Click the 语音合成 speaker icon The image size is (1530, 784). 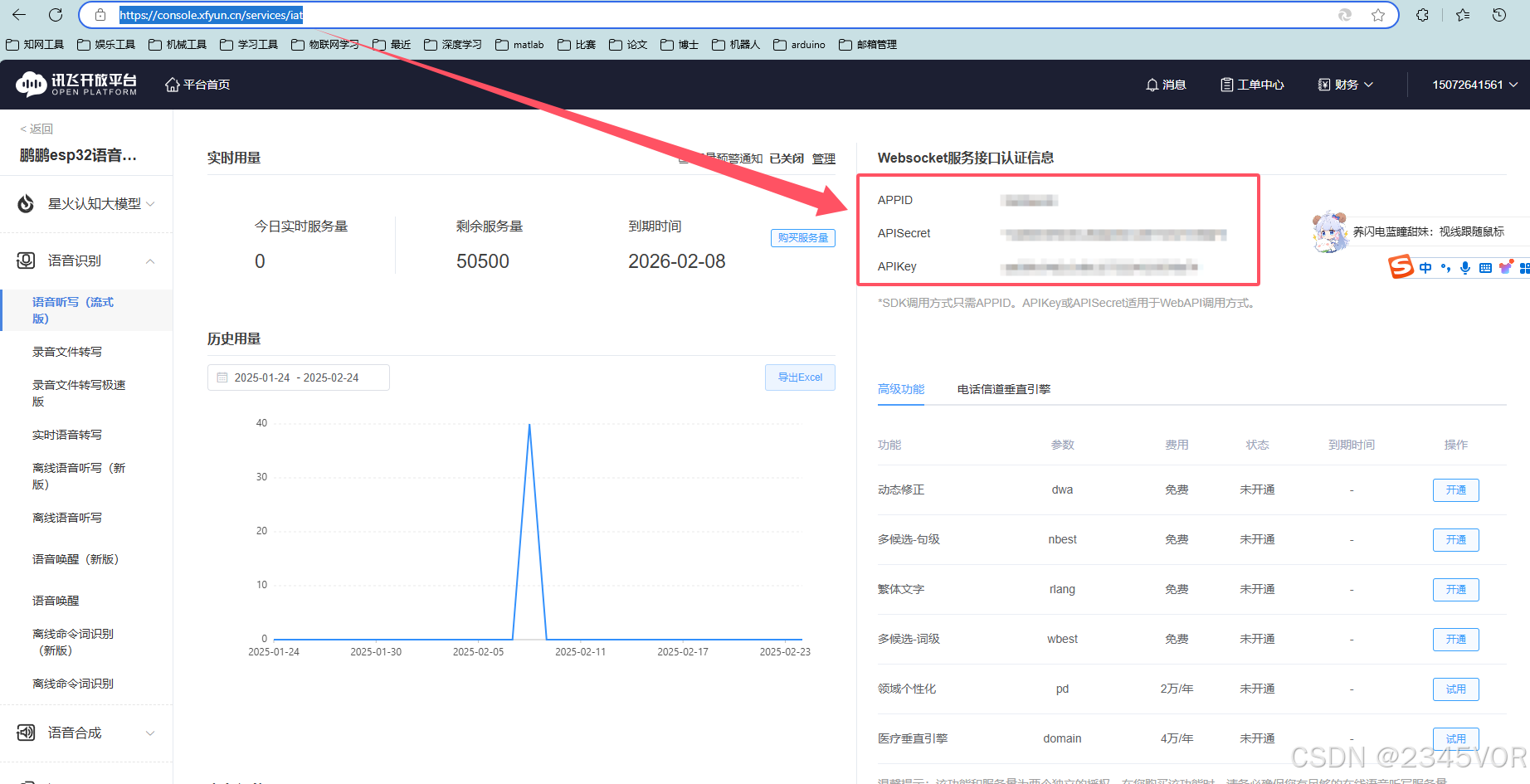tap(26, 733)
